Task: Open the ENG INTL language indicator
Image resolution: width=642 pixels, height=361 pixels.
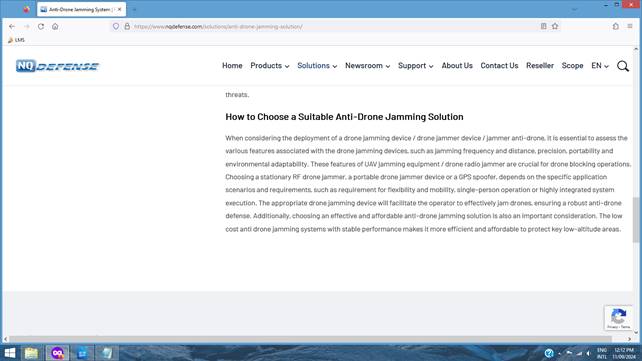Action: point(602,354)
